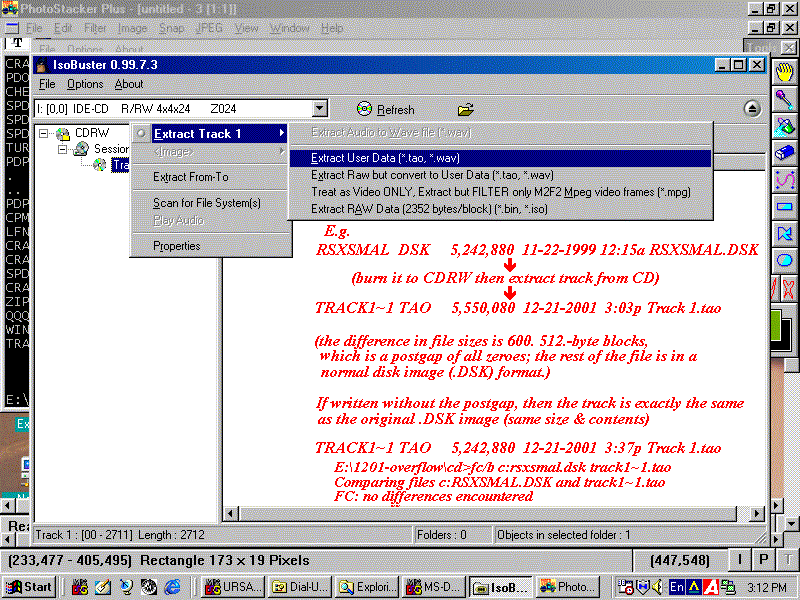Open the CD drive selection dropdown arrow
Viewport: 800px width, 600px height.
click(x=320, y=109)
